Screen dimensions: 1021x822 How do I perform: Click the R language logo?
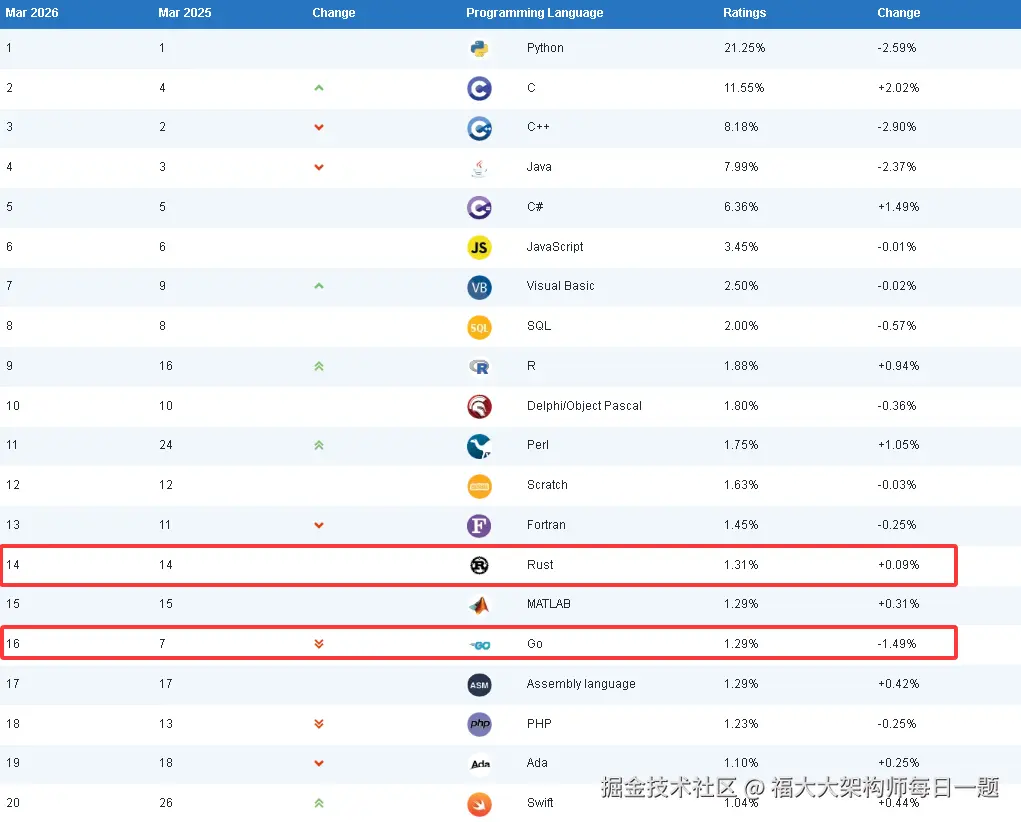pyautogui.click(x=479, y=367)
